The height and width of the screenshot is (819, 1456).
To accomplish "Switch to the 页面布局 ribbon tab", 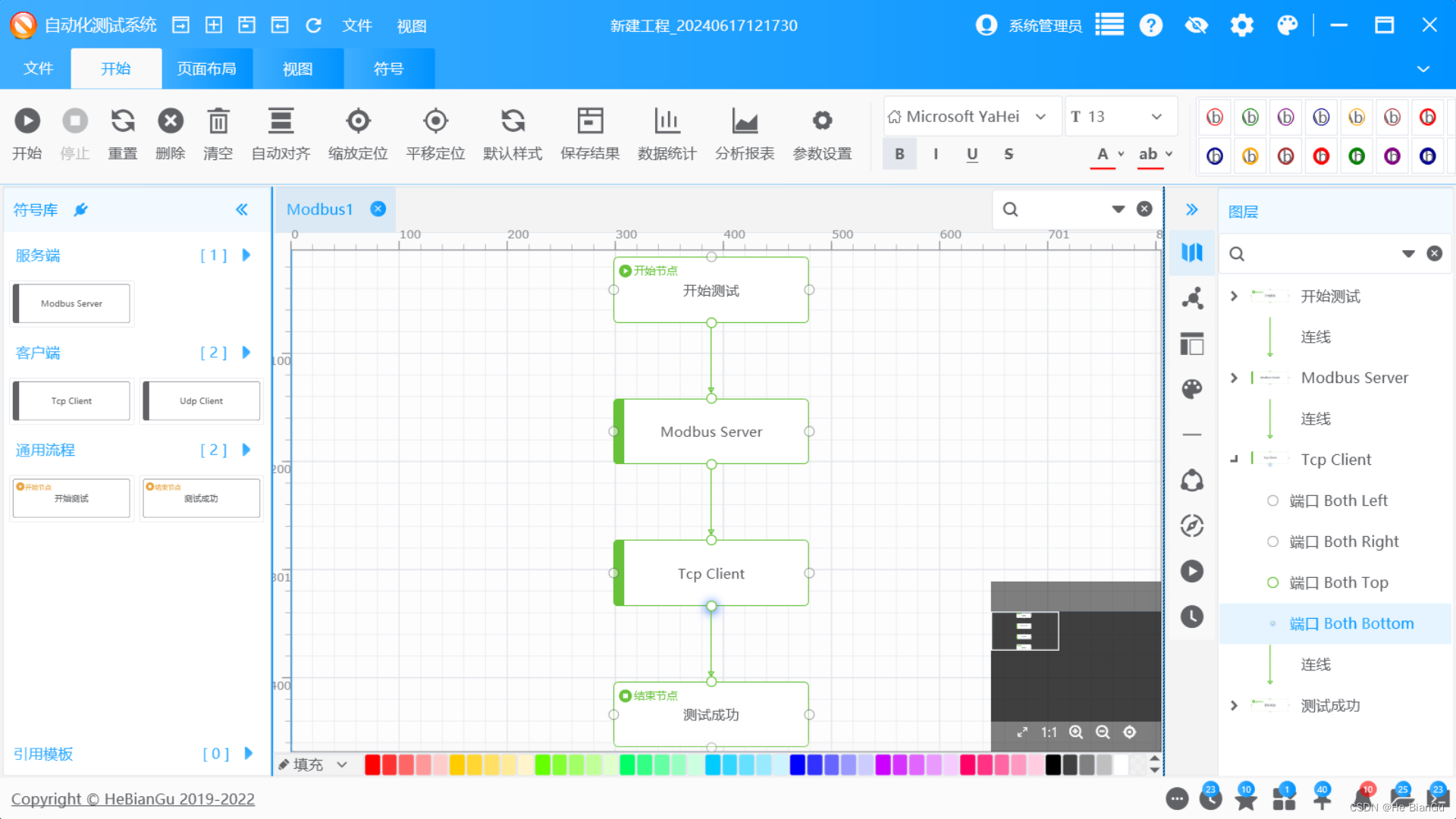I will click(206, 68).
